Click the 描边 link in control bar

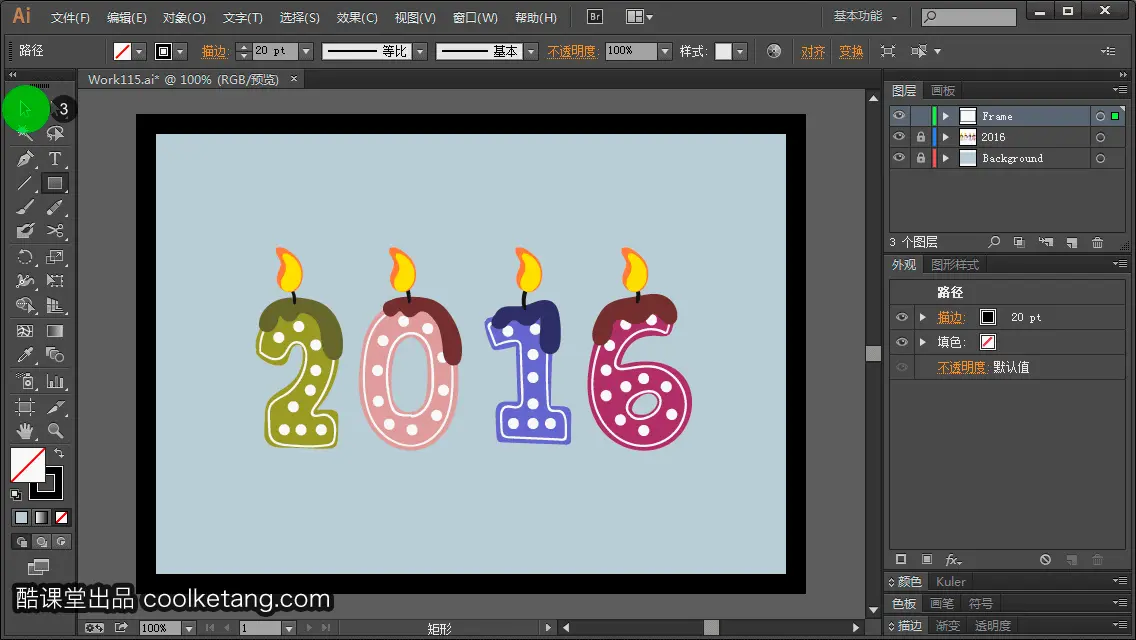pos(214,51)
